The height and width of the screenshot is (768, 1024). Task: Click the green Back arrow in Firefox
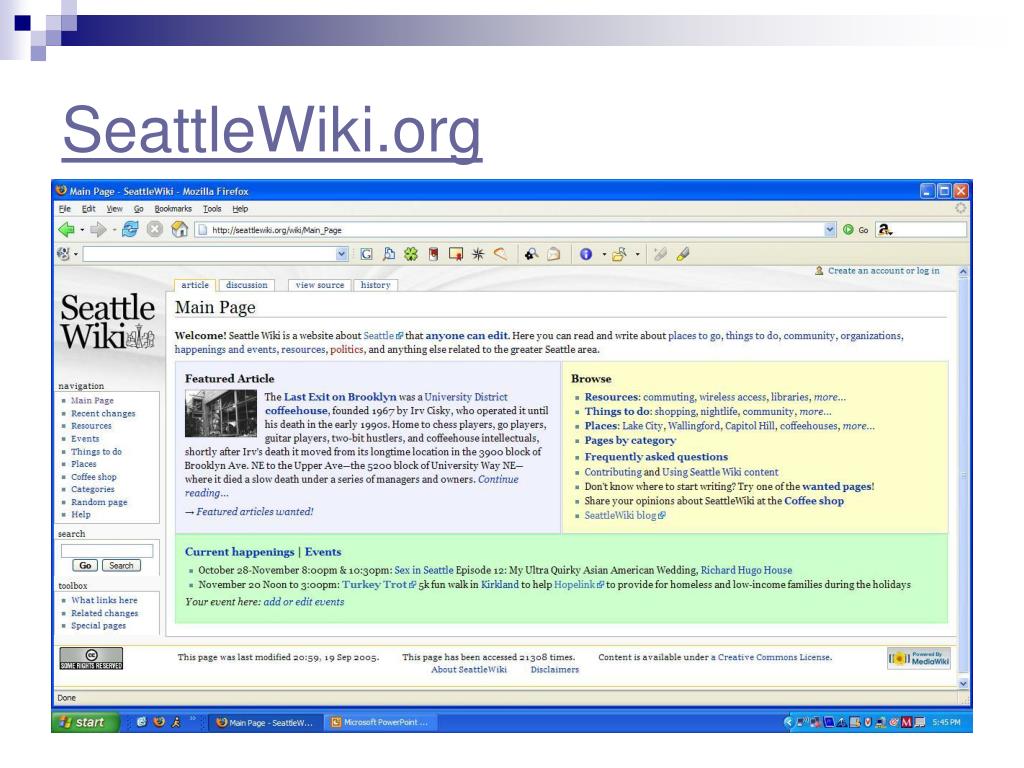(x=66, y=230)
